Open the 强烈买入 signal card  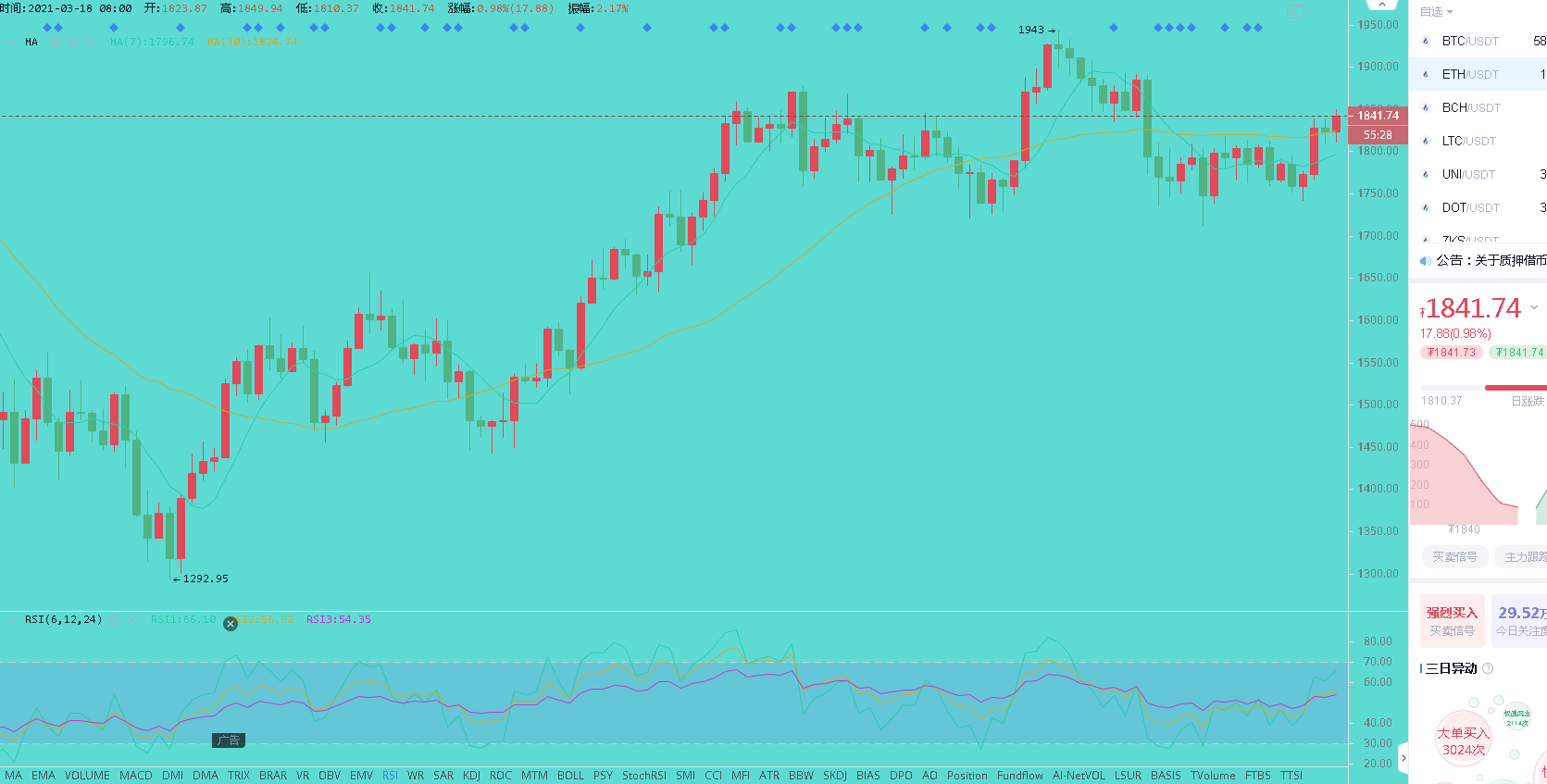point(1452,621)
